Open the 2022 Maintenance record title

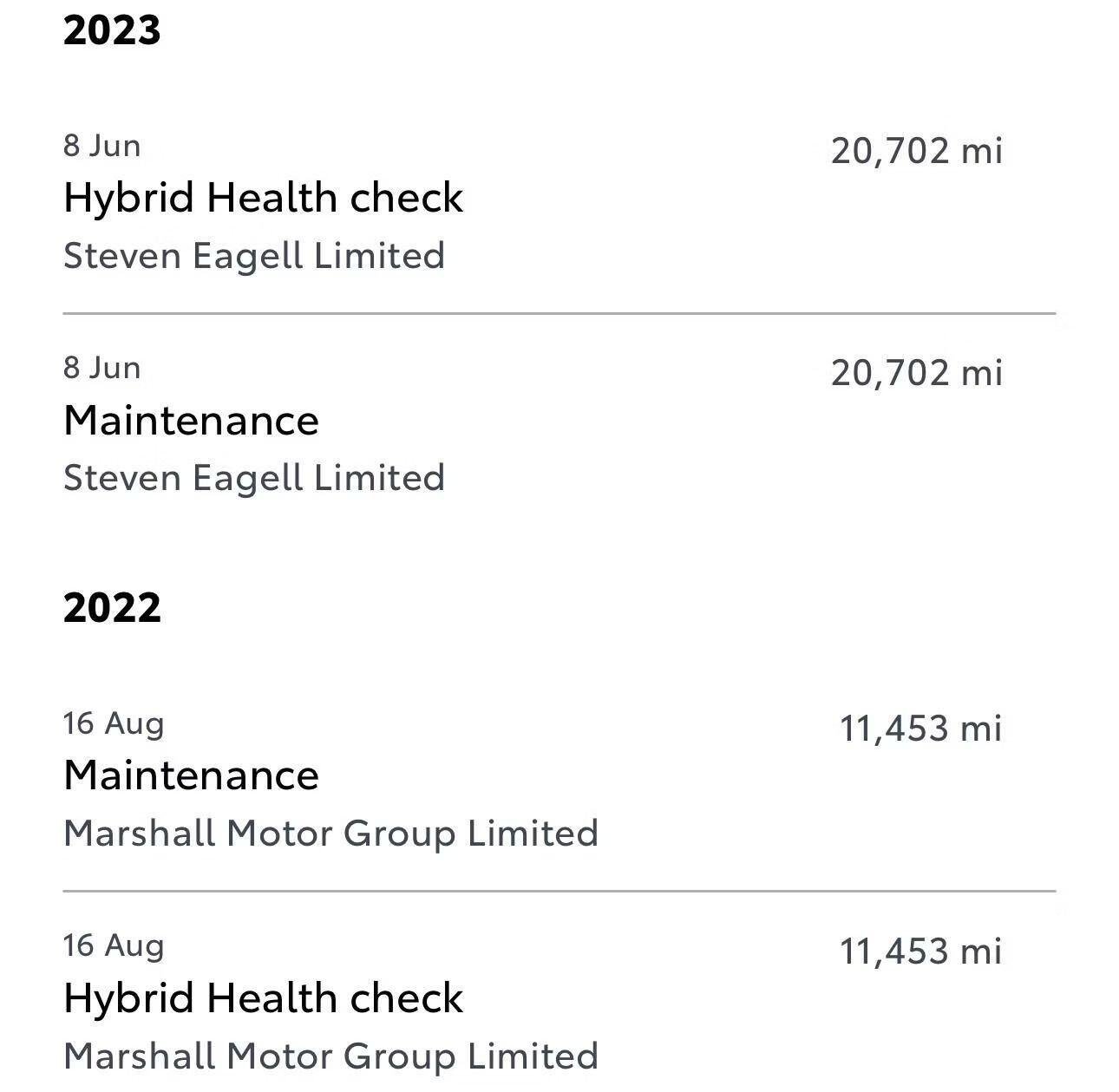pyautogui.click(x=191, y=775)
